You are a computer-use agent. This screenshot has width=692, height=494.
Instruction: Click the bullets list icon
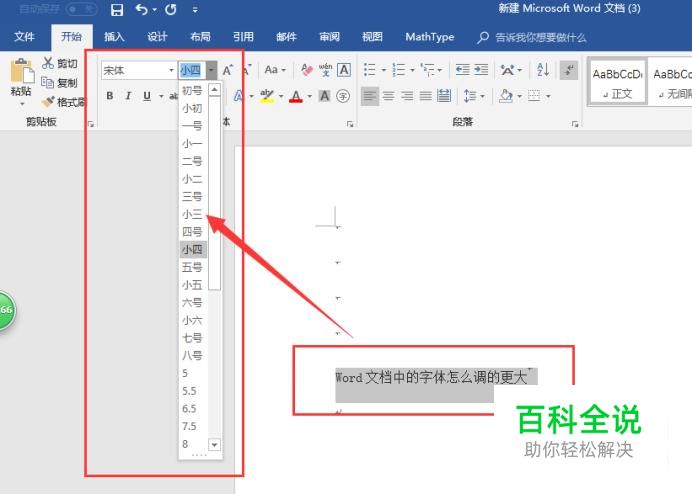(370, 70)
